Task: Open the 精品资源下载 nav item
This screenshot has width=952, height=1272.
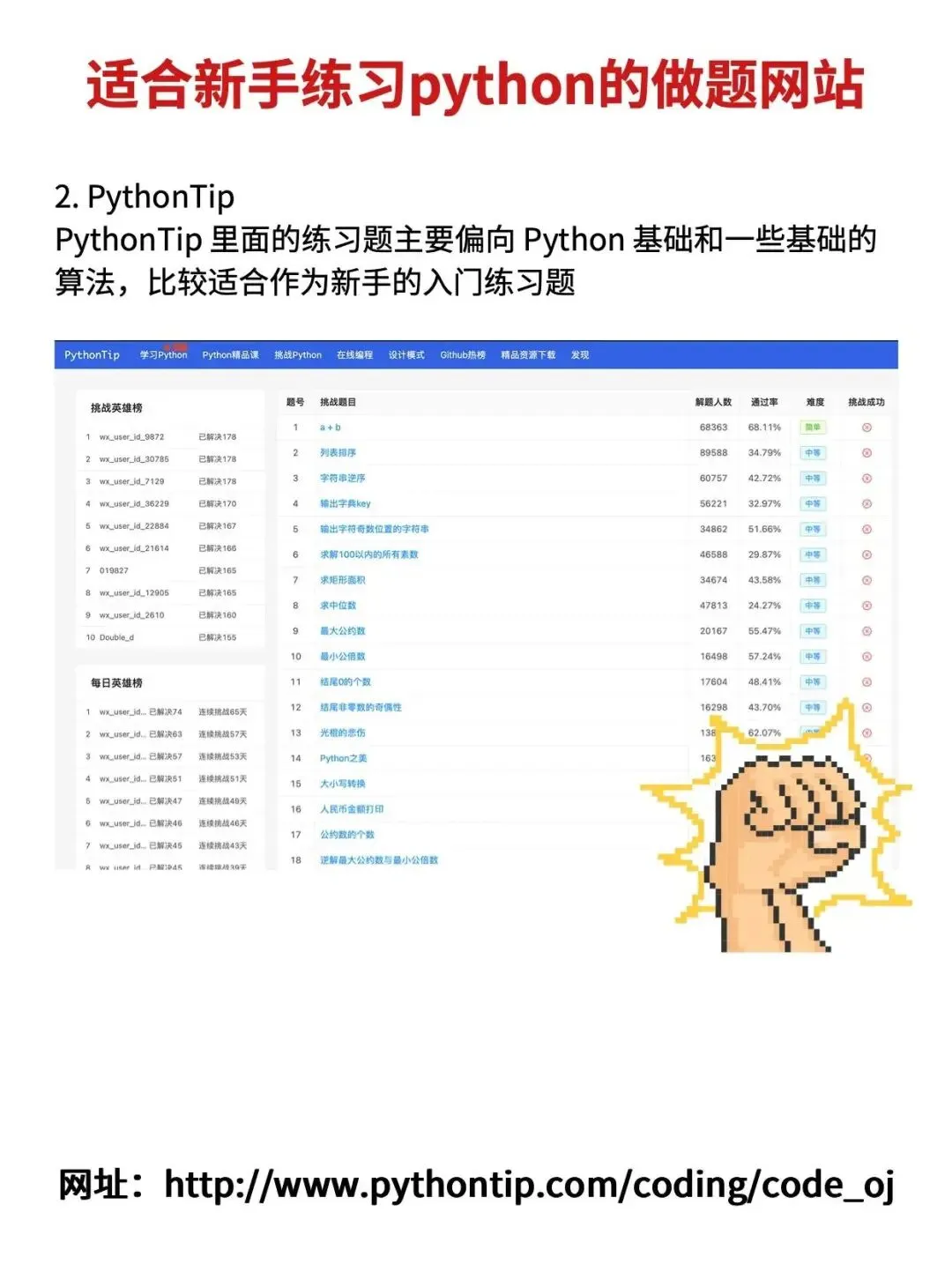Action: pos(528,355)
